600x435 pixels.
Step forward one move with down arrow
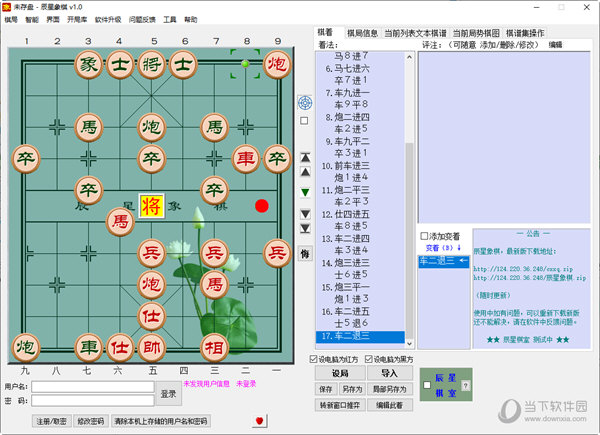click(x=305, y=213)
